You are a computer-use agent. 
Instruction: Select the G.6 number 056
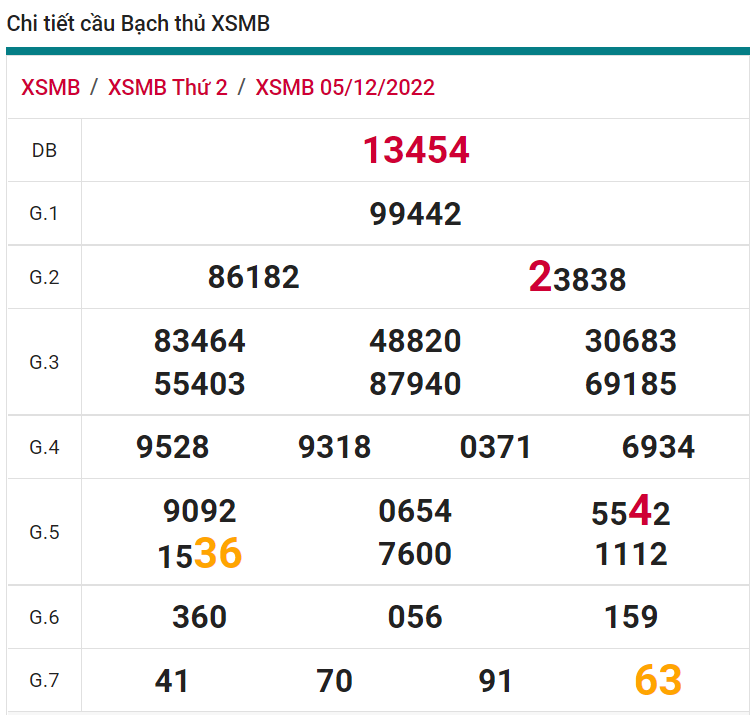tap(415, 617)
